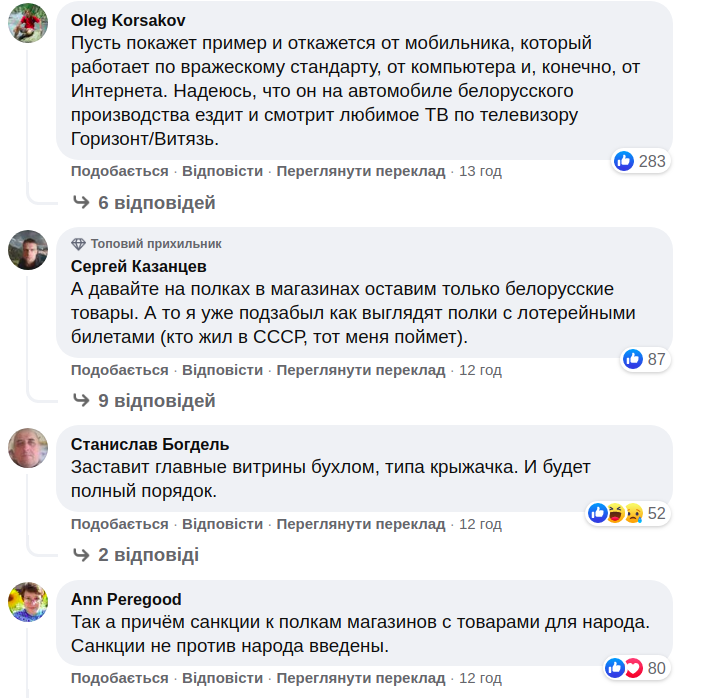Reply to Oleg Korsakov's comment via Відповісти
Viewport: 705px width, 698px height.
tap(222, 171)
